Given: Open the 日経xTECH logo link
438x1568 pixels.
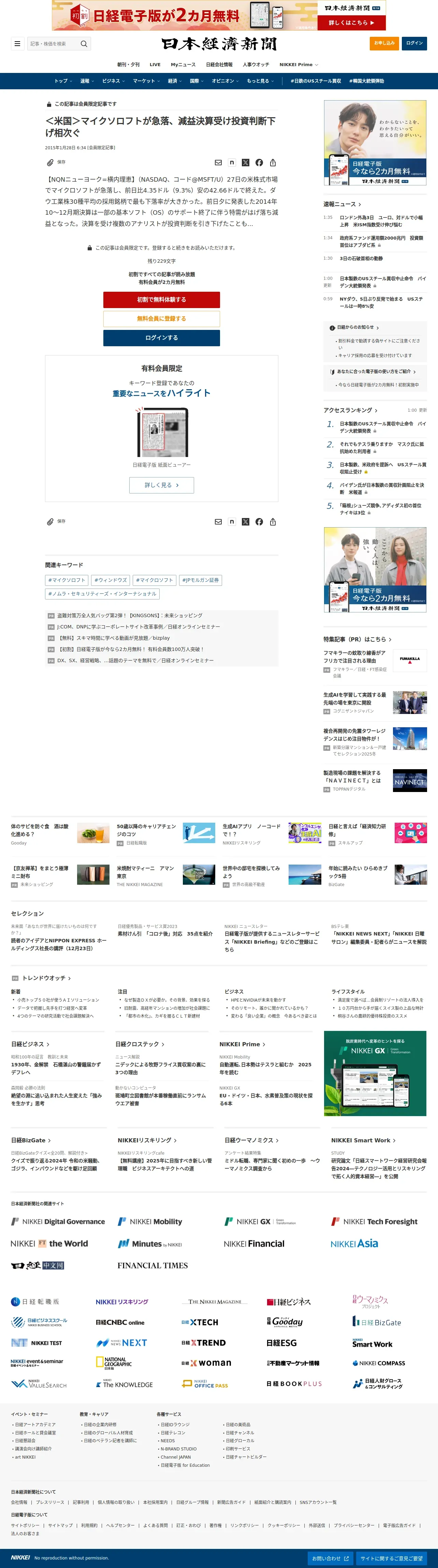Looking at the screenshot, I should pyautogui.click(x=200, y=1322).
